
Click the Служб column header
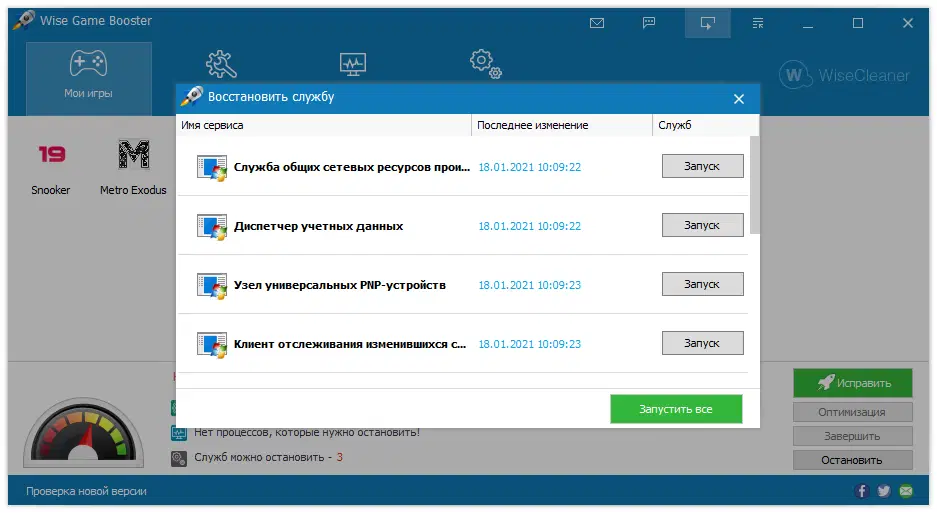click(705, 125)
